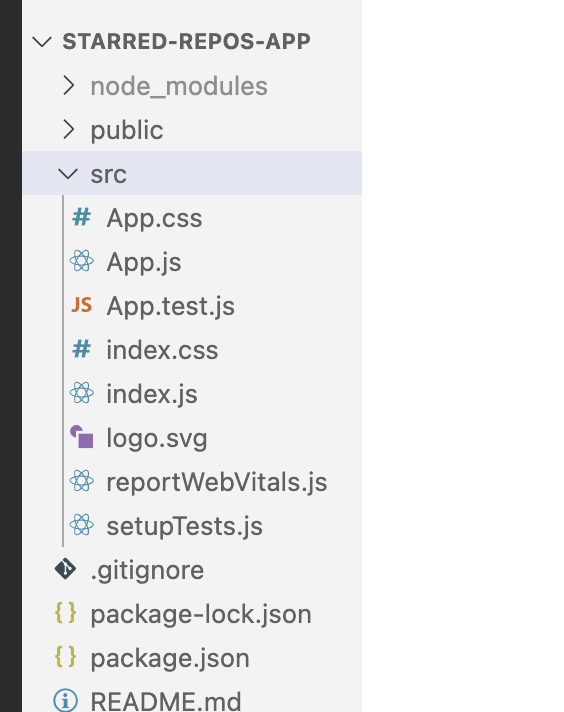
Task: Click the React icon beside reportWebVitals.js
Action: pyautogui.click(x=82, y=481)
